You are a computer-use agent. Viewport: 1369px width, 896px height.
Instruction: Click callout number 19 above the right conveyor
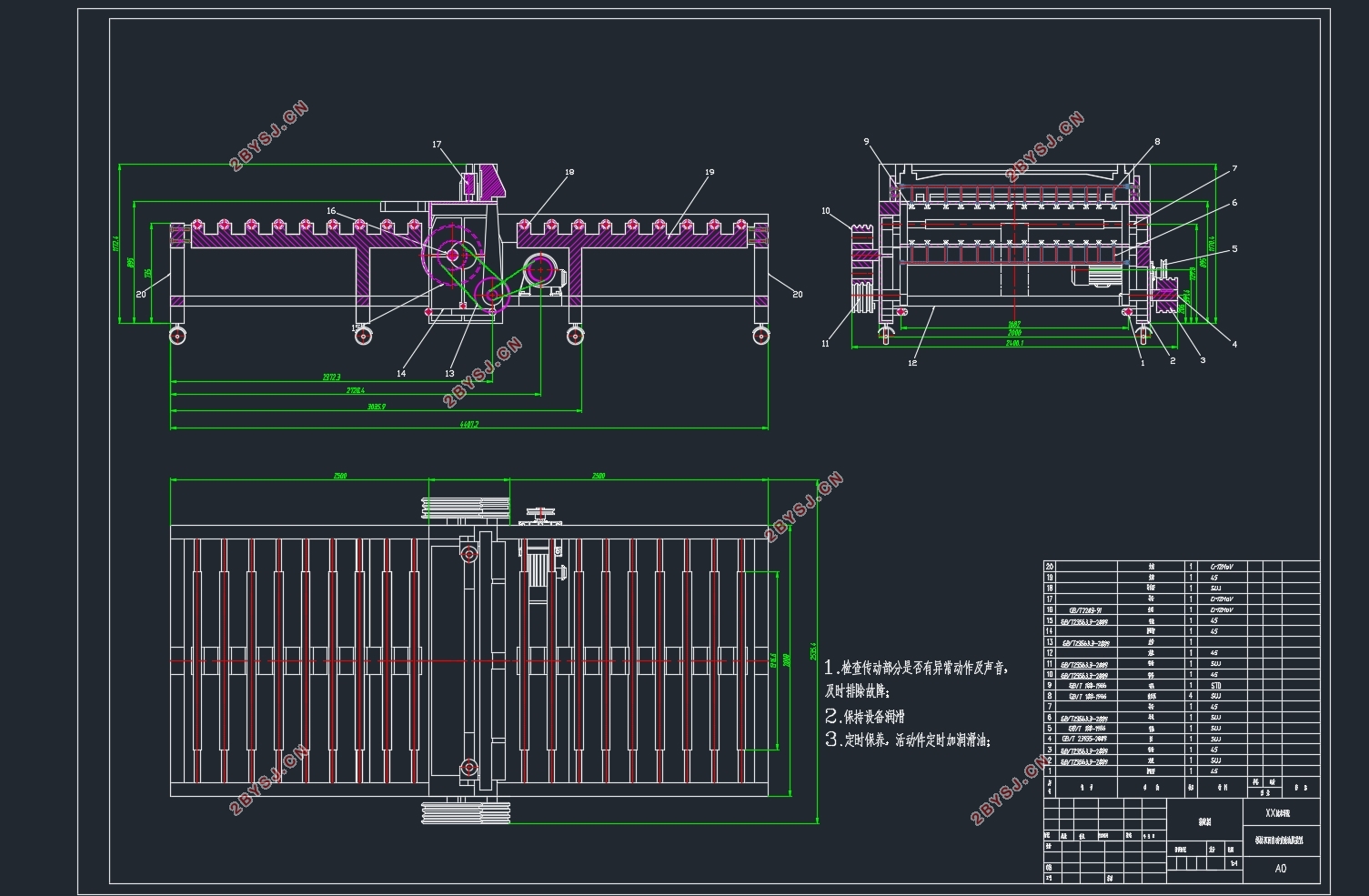(x=710, y=172)
